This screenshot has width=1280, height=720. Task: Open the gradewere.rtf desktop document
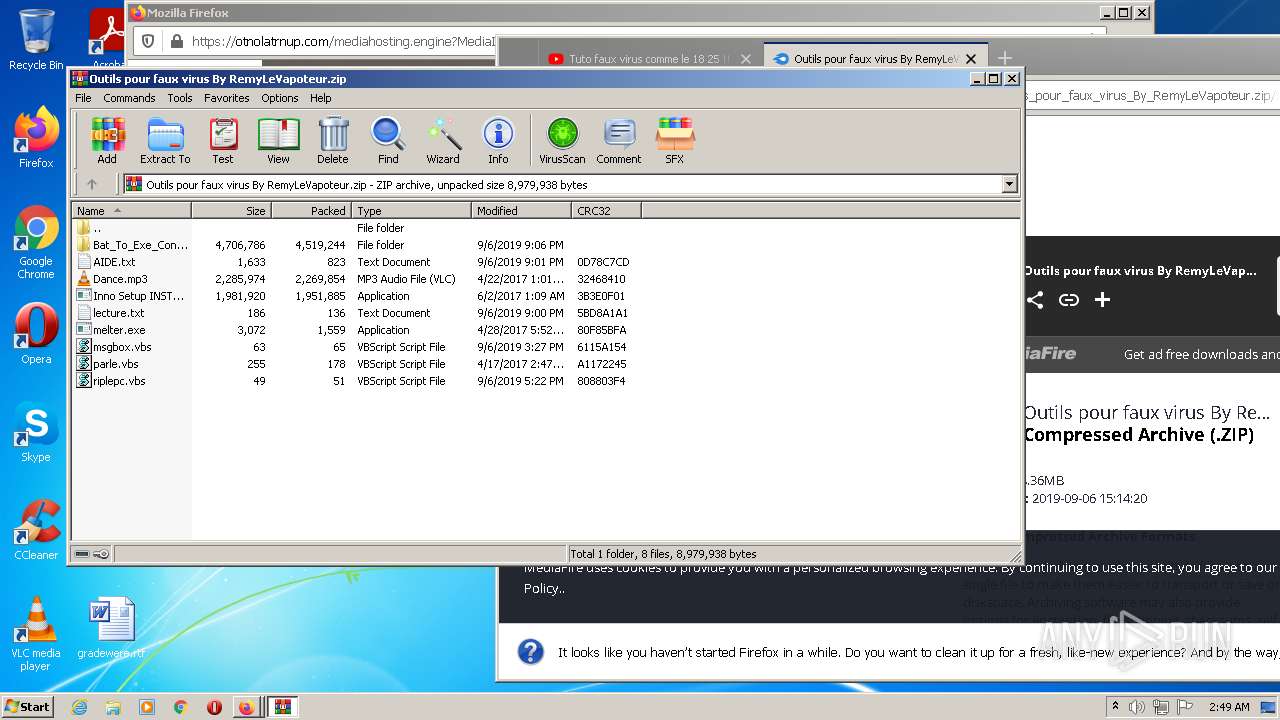click(111, 628)
